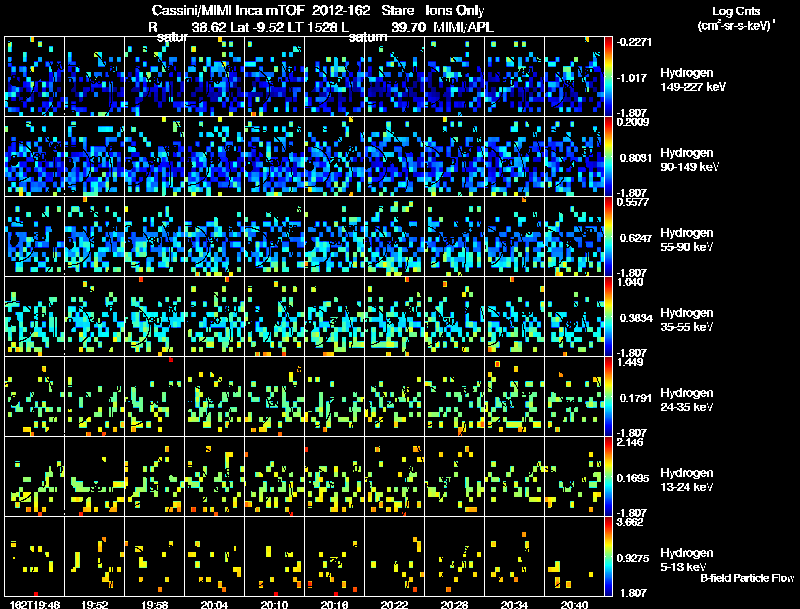Click the 162T19:46 start time label
Viewport: 800px width, 609px height.
tap(35, 605)
